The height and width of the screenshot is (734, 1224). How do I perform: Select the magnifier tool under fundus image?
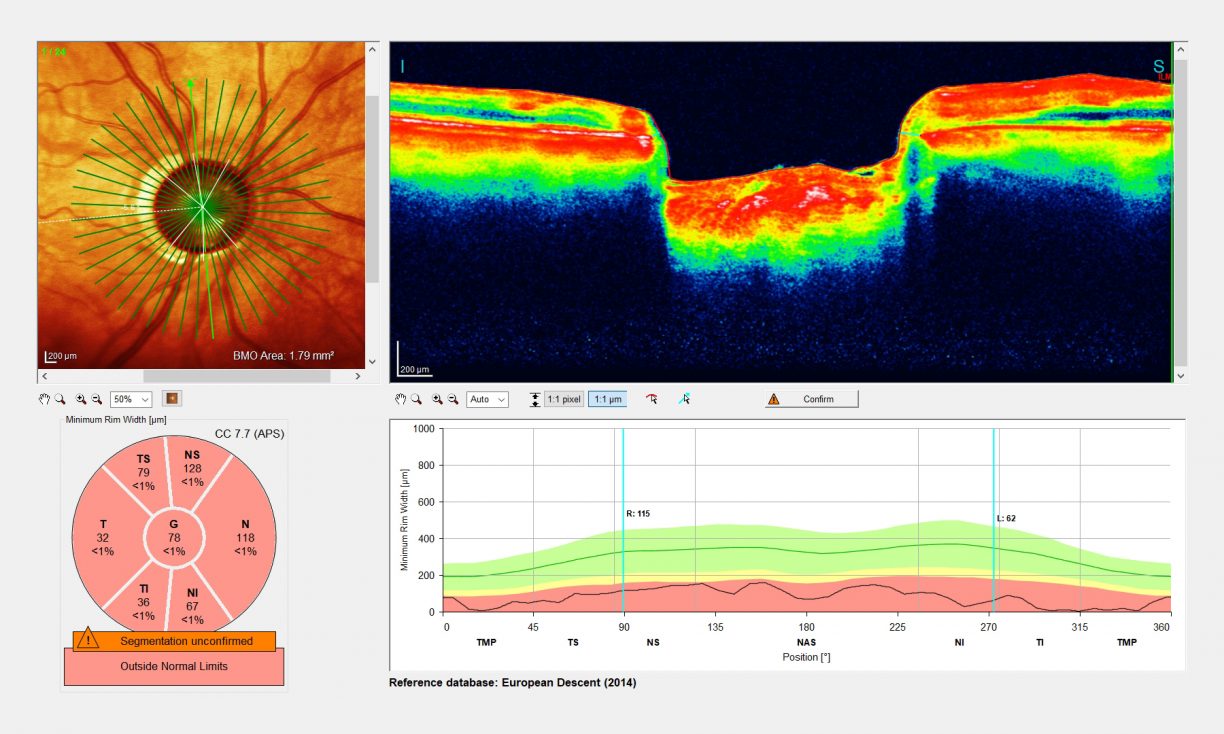click(60, 399)
